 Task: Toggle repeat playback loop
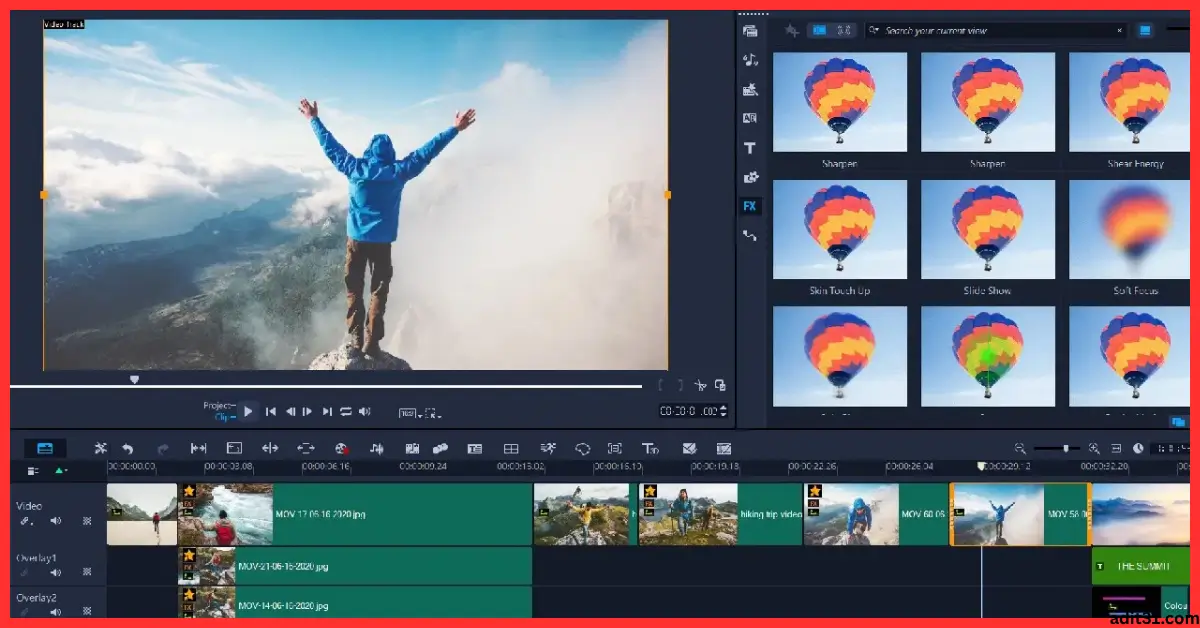(x=346, y=411)
